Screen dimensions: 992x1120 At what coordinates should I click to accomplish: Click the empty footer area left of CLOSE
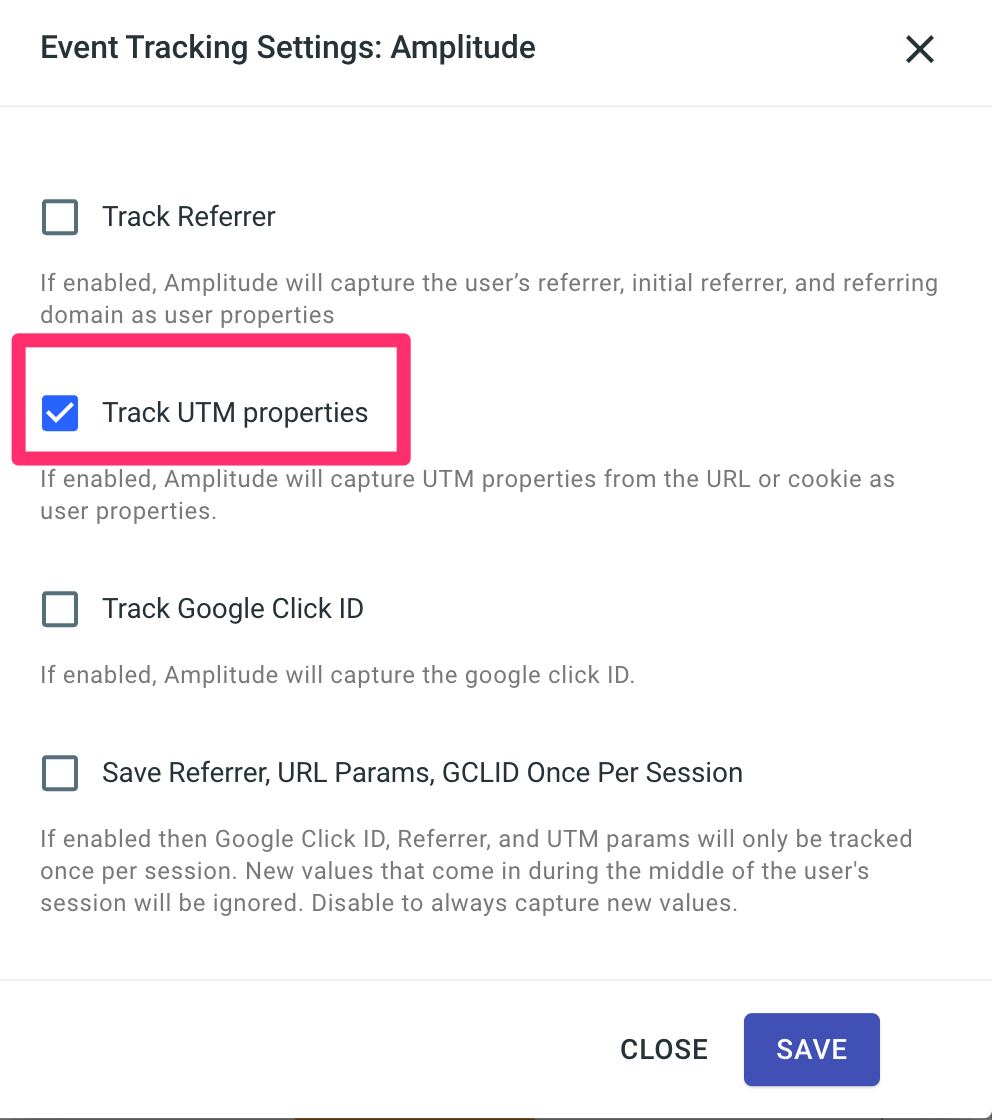(x=300, y=1049)
